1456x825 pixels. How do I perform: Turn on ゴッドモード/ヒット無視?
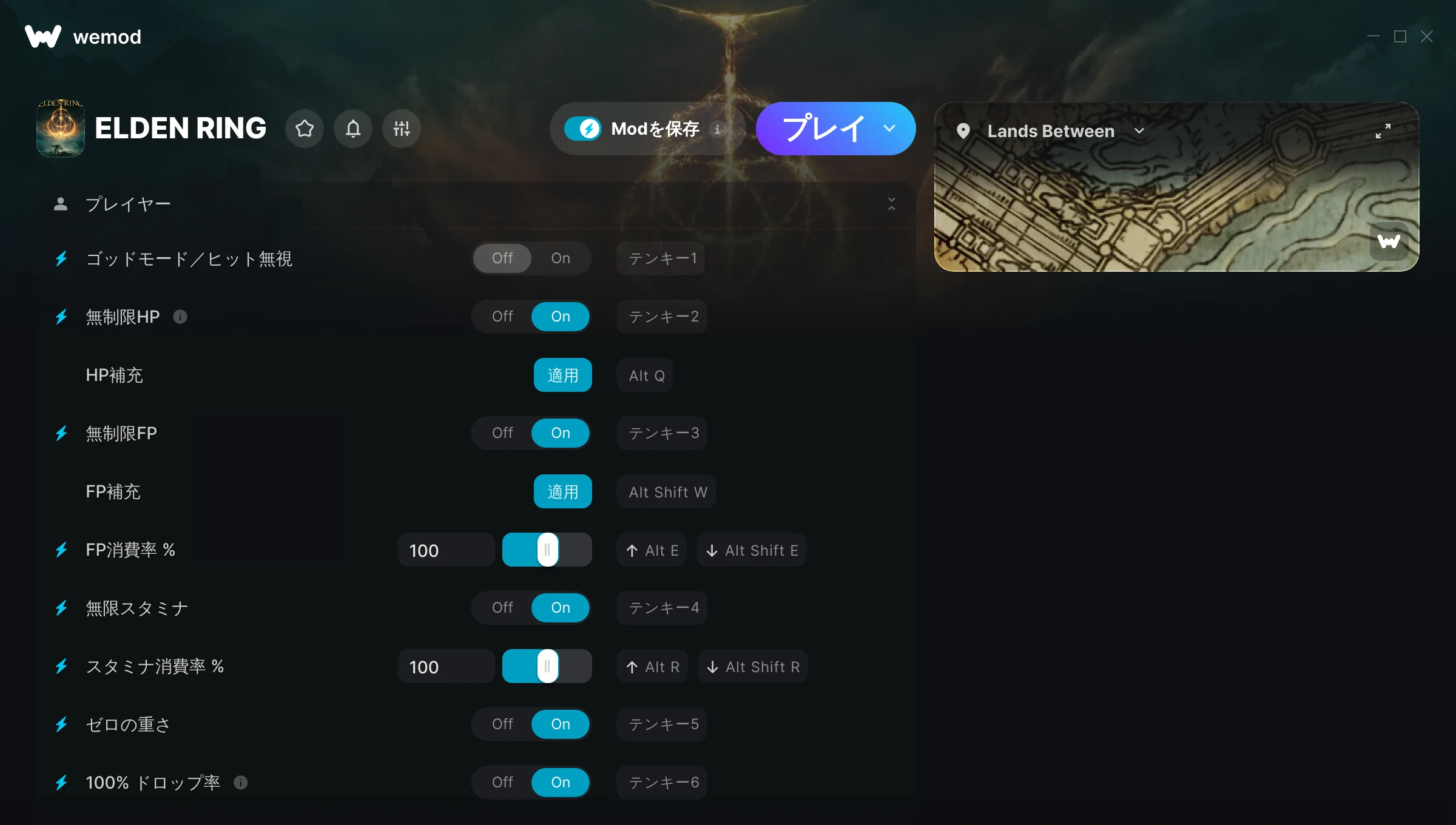point(561,258)
